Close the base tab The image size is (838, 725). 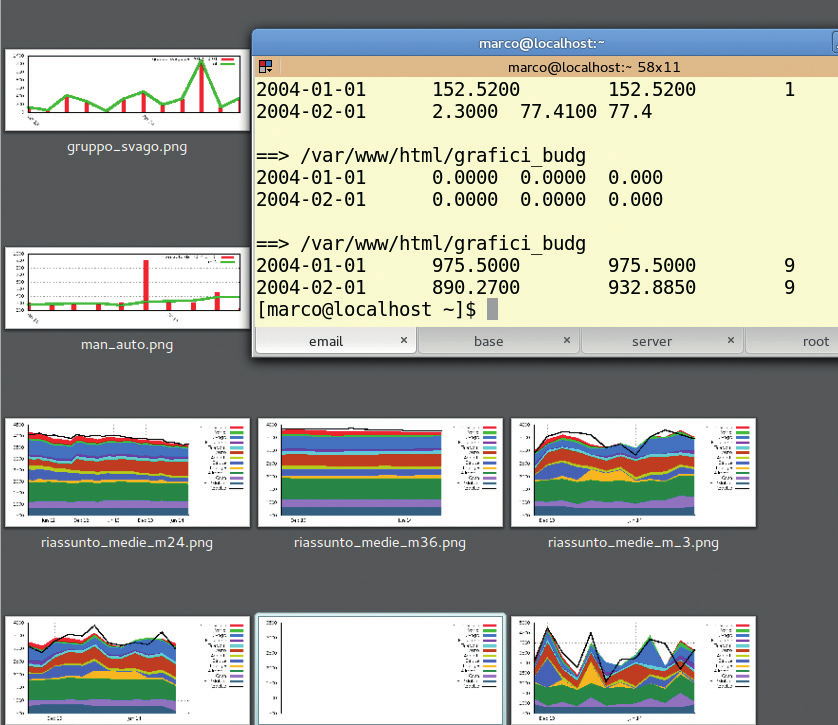[567, 340]
